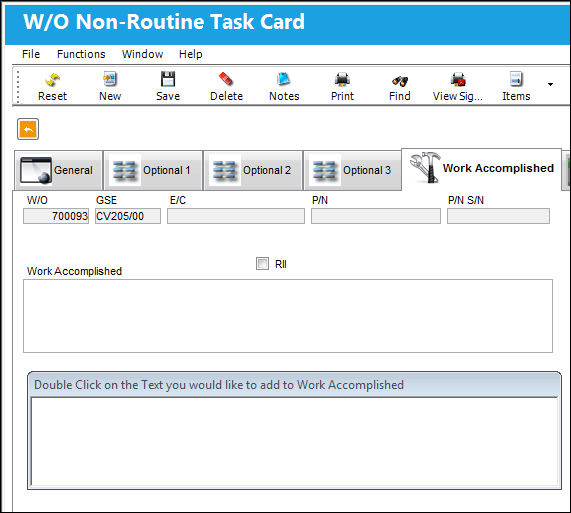The height and width of the screenshot is (513, 571).
Task: Click the P/N S/N field
Action: click(498, 216)
